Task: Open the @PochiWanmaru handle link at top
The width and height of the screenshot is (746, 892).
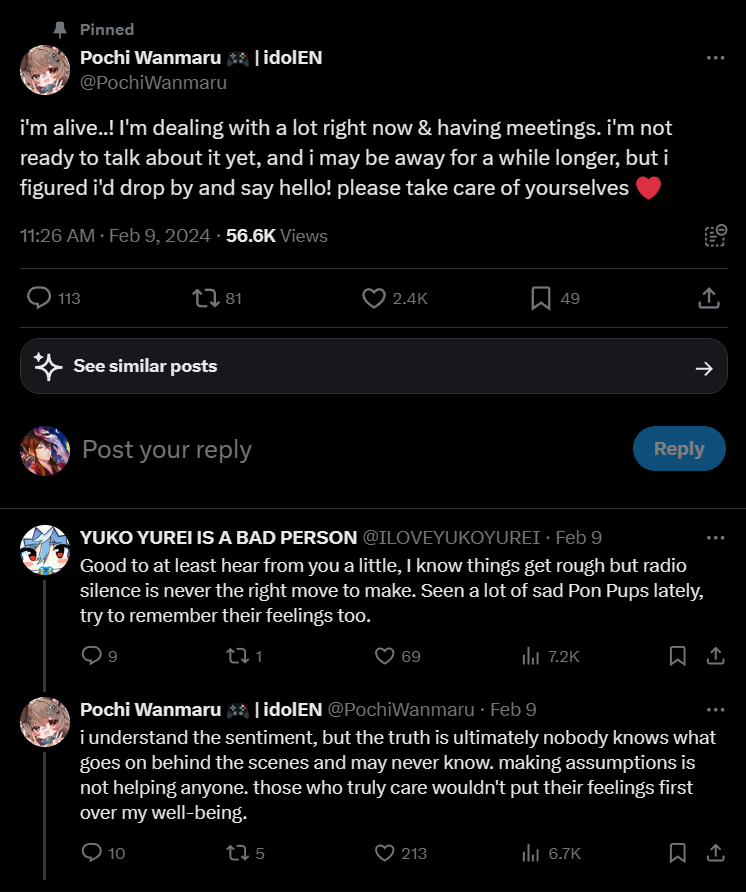Action: point(153,82)
